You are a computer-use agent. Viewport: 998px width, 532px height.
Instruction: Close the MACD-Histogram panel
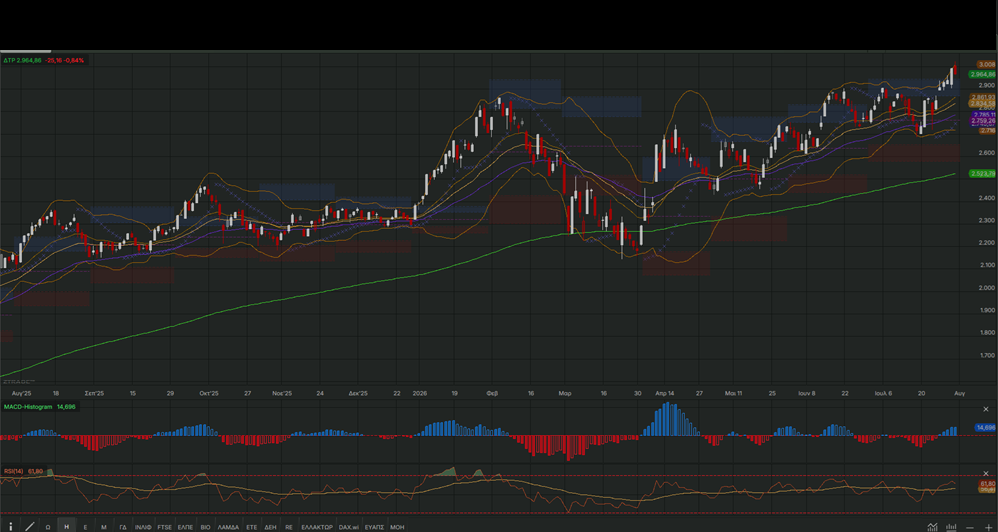(x=986, y=409)
